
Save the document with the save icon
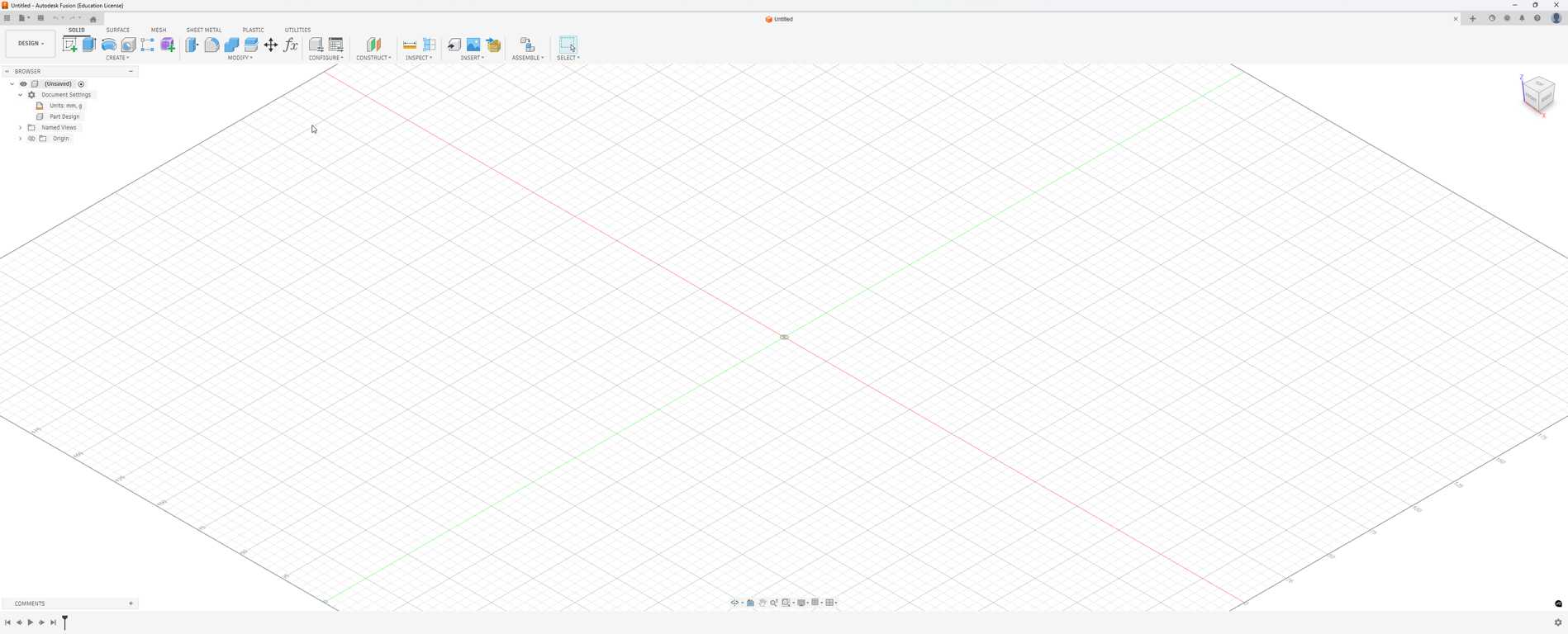[40, 18]
